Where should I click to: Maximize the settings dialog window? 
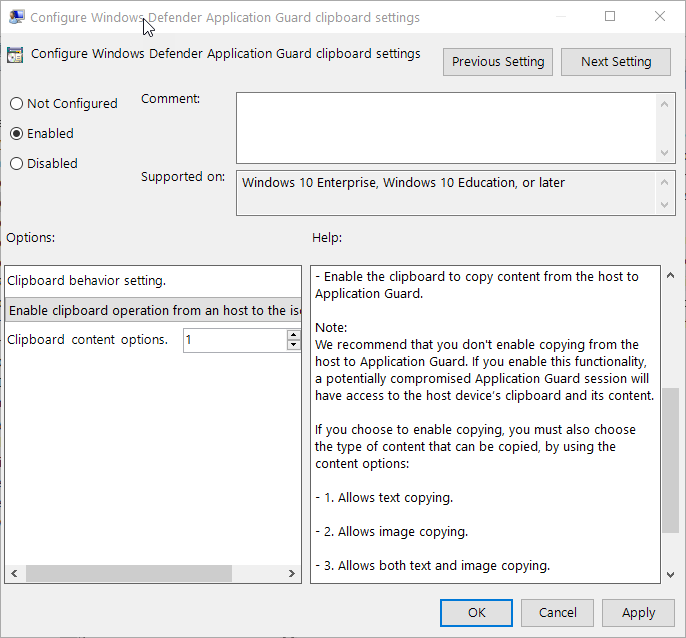[x=610, y=17]
